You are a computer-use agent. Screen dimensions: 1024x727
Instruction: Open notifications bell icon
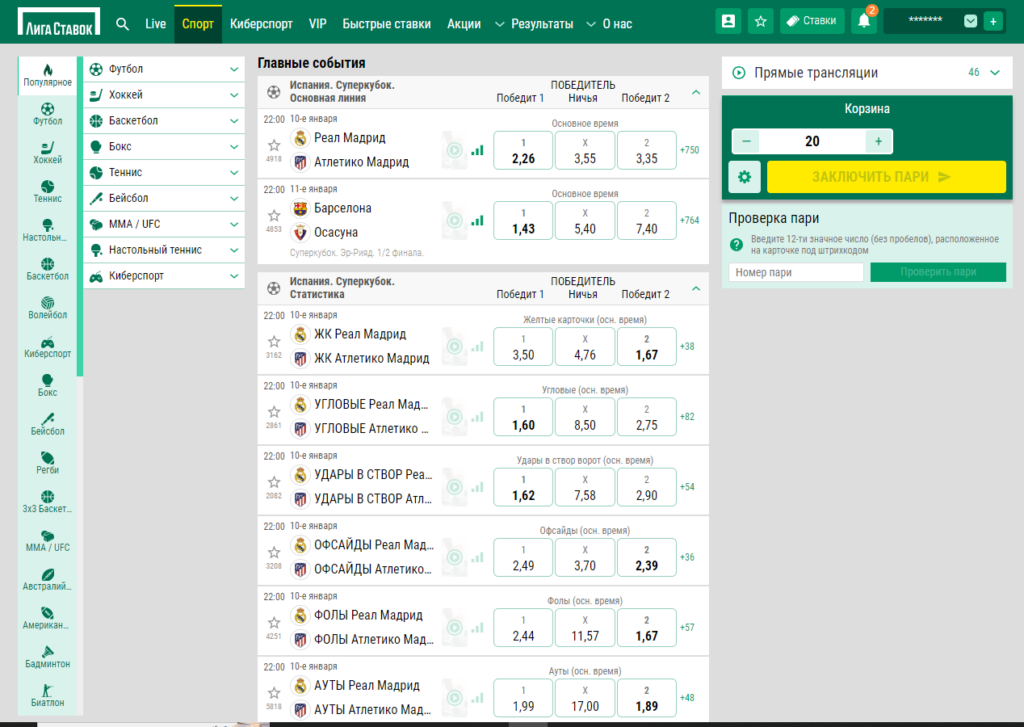pos(863,22)
